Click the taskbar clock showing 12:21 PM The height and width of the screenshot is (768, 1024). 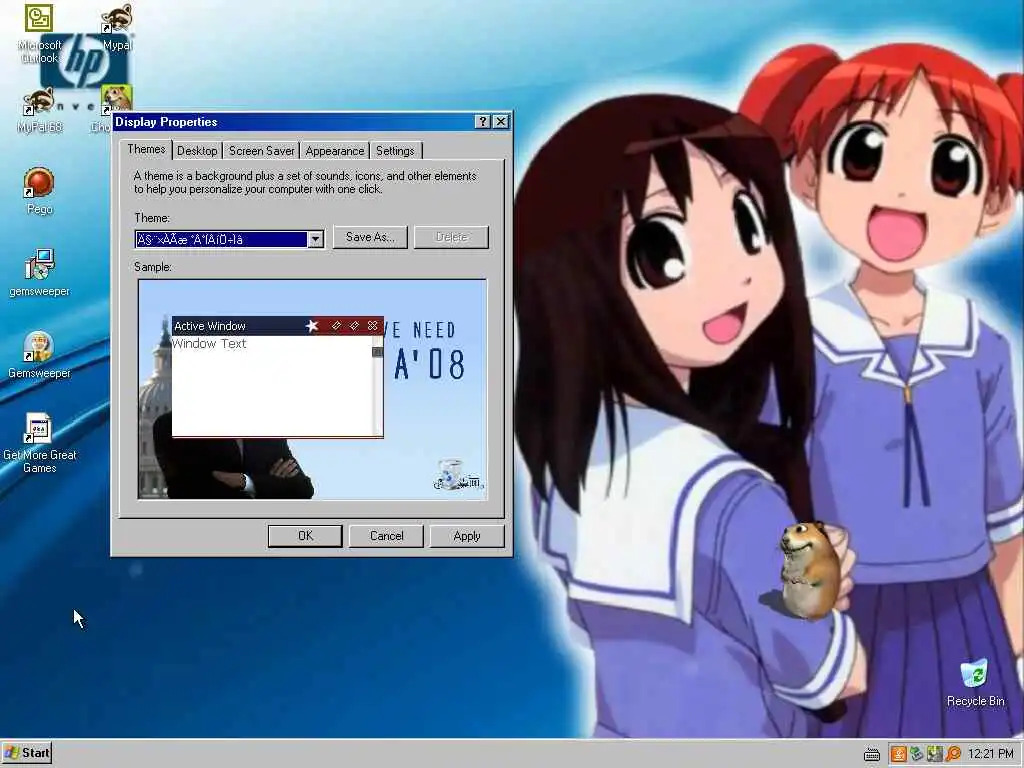[990, 754]
